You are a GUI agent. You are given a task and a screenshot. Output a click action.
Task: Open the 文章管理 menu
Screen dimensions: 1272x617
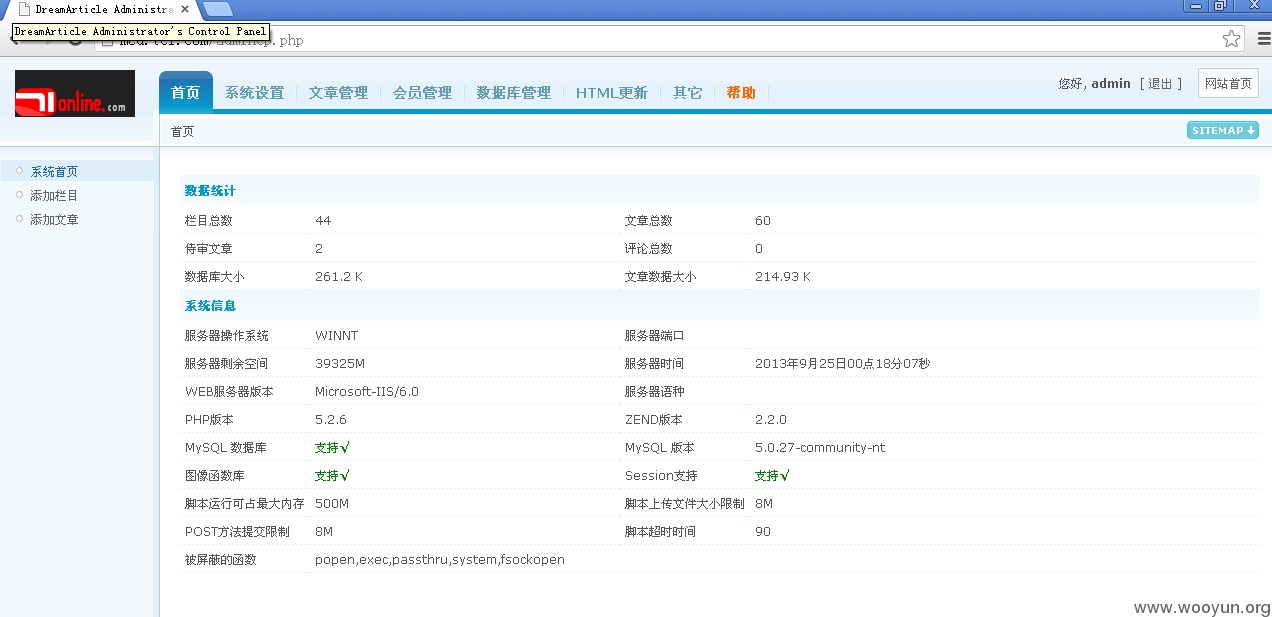[x=338, y=93]
